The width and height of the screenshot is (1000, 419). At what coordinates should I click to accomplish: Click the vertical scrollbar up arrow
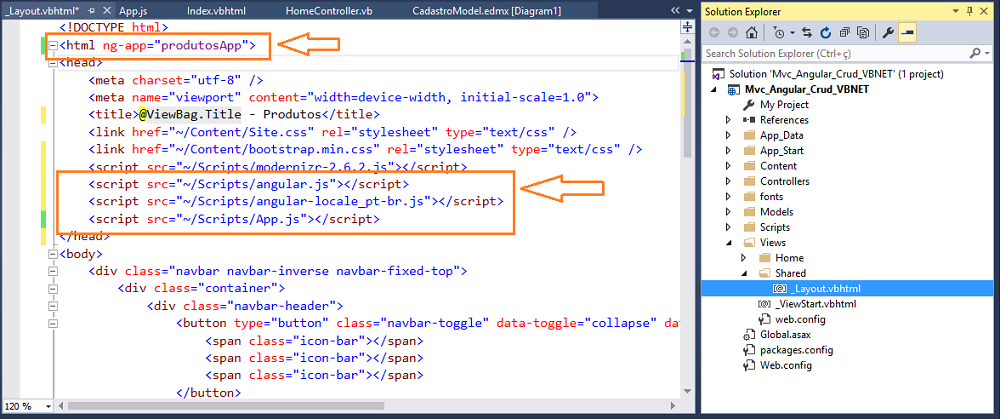(x=688, y=40)
